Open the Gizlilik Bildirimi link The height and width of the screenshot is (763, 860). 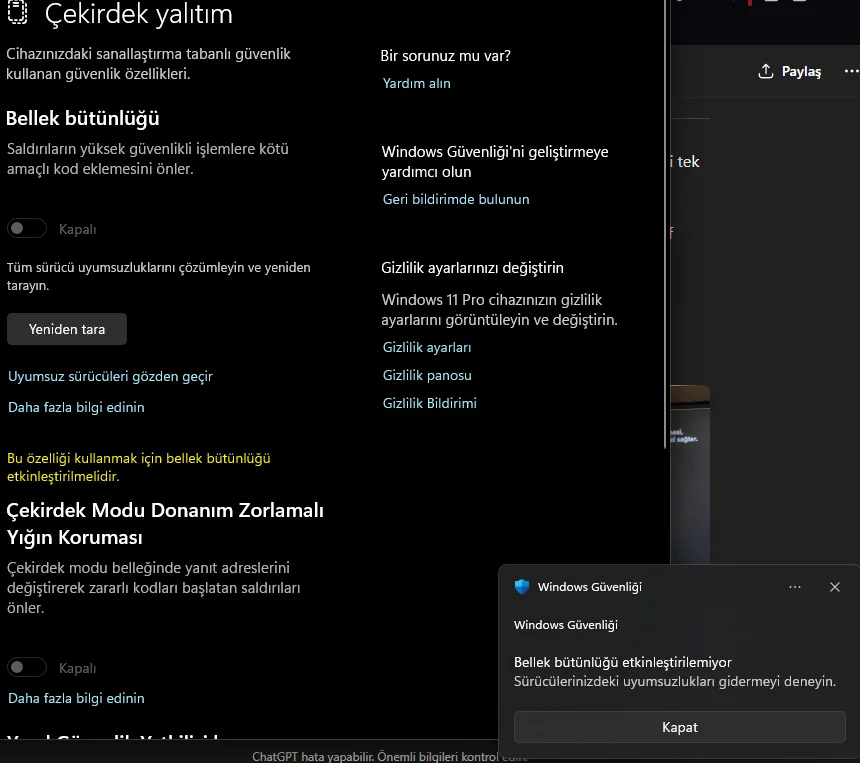coord(429,403)
